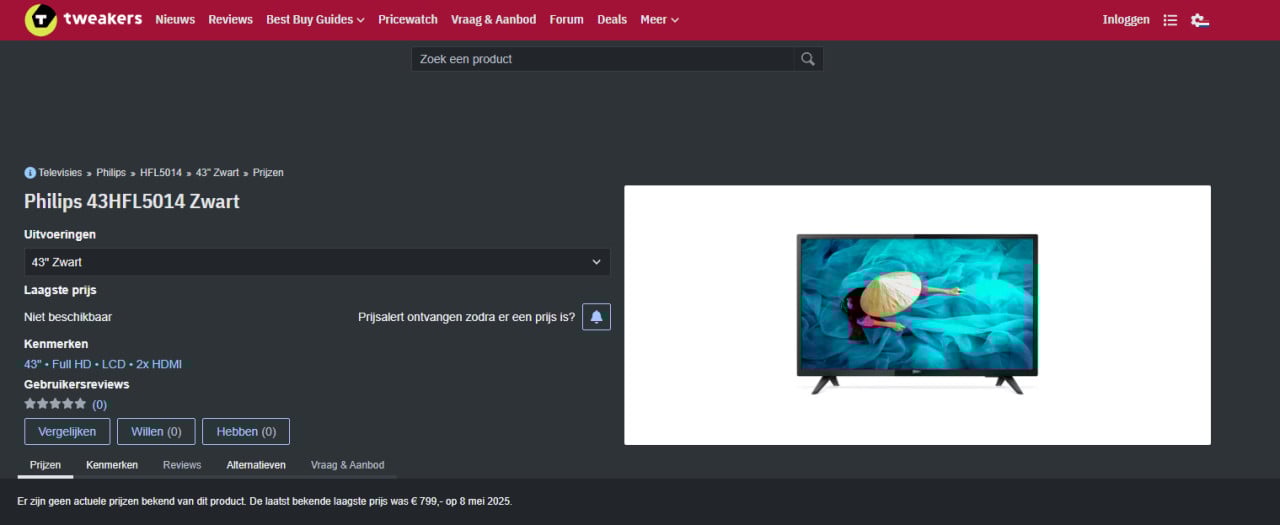Click the Zoek een product field

tap(604, 59)
